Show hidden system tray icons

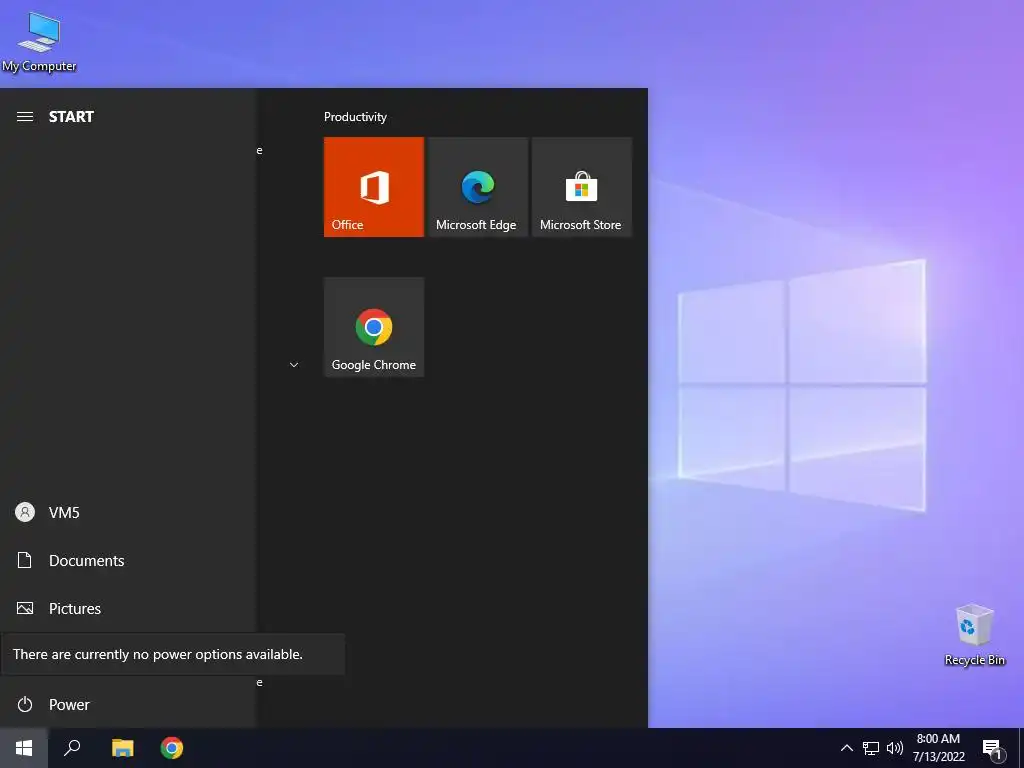tap(846, 748)
